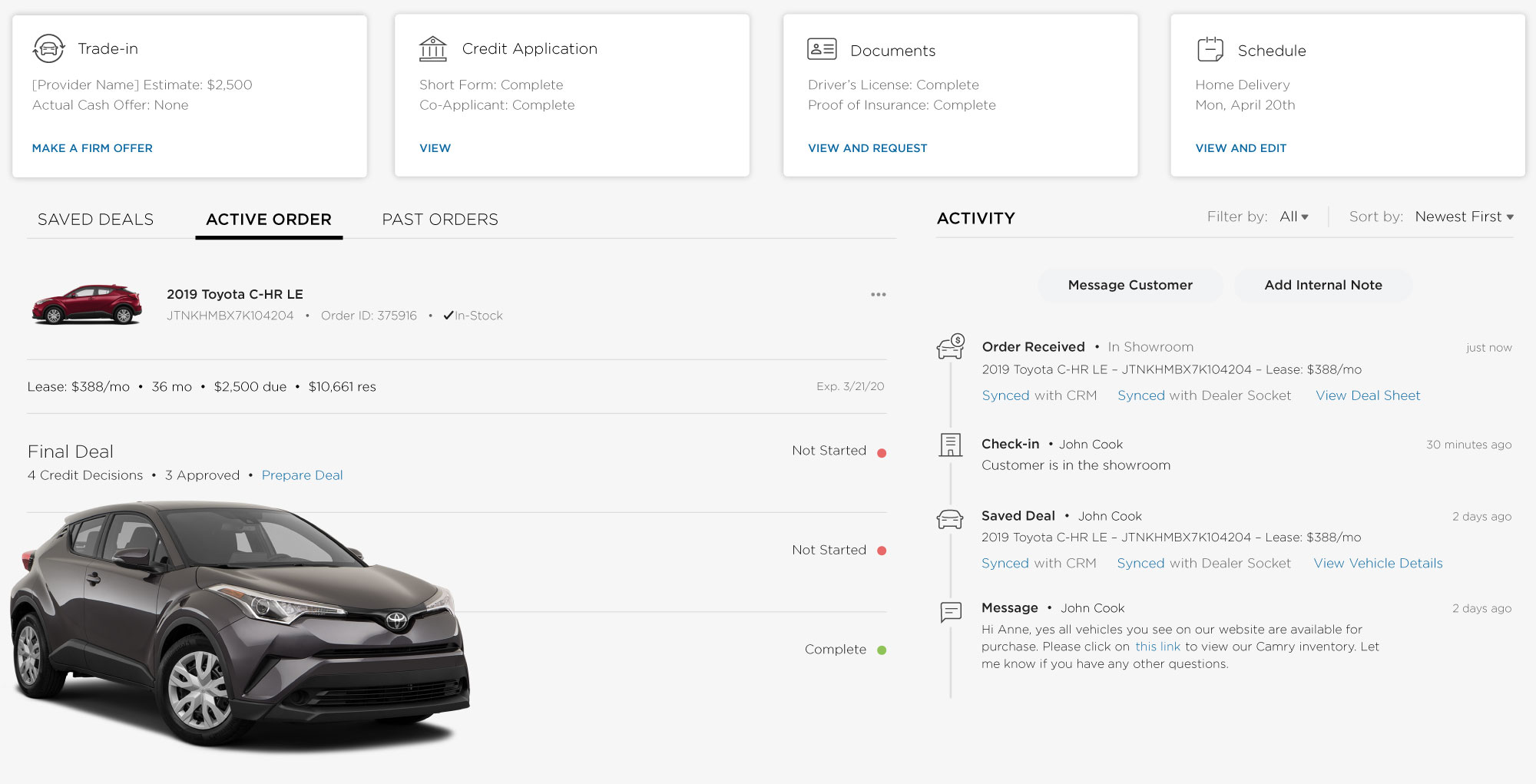Click the Complete status label
This screenshot has height=784, width=1536.
tap(836, 650)
